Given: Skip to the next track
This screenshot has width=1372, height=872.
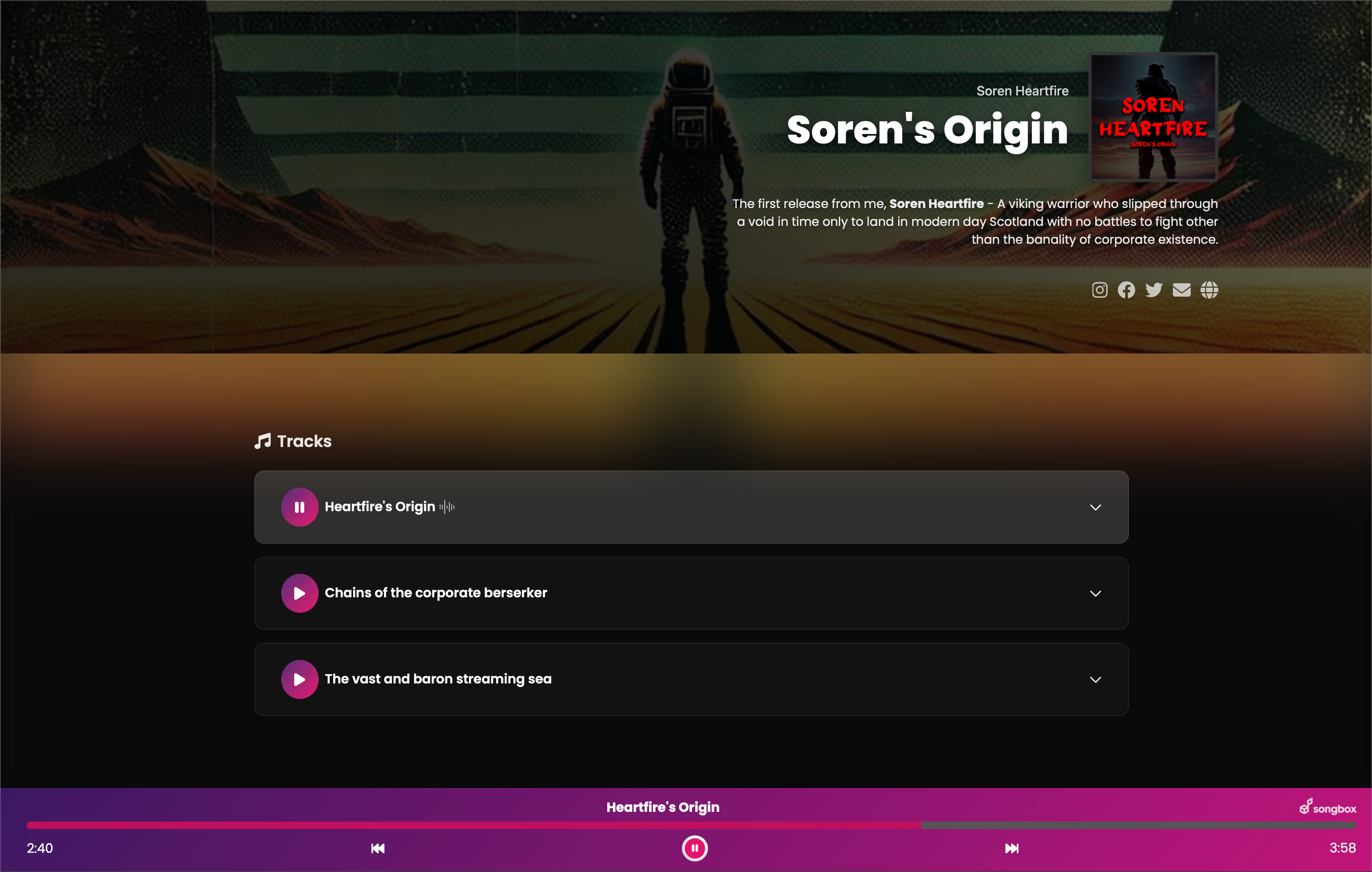Looking at the screenshot, I should (1012, 848).
